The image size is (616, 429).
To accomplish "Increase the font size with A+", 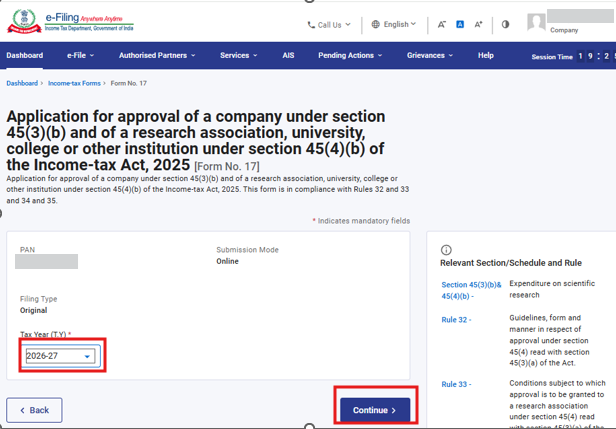I will (x=479, y=24).
